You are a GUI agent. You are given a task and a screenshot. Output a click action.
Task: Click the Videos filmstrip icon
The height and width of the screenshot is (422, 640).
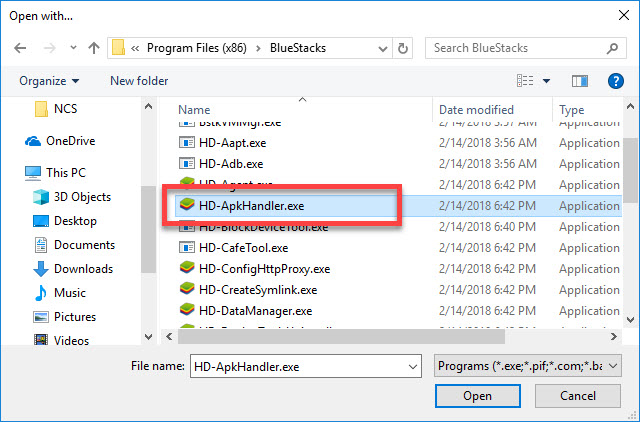point(41,340)
